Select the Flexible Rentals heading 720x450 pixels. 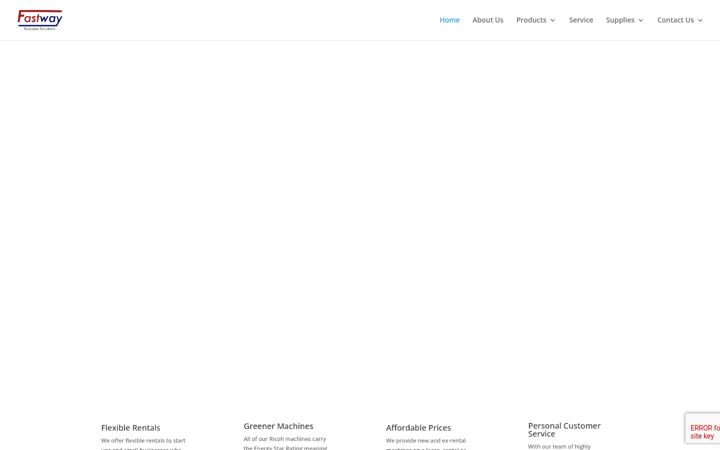coord(130,428)
